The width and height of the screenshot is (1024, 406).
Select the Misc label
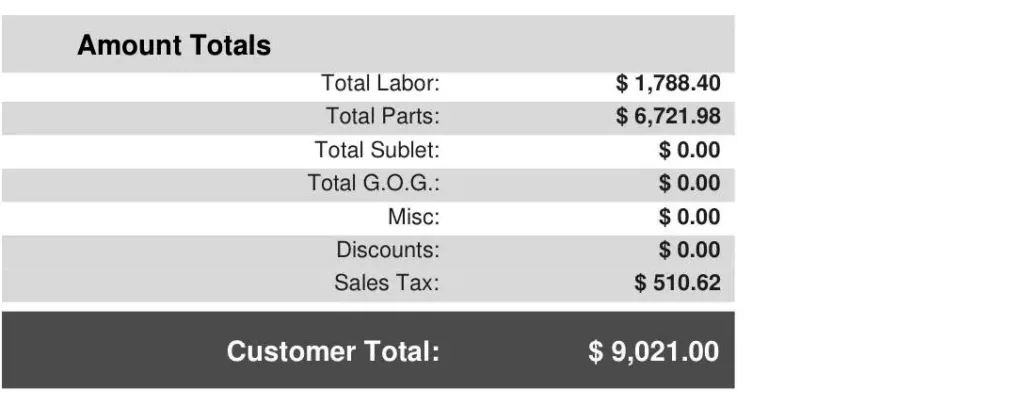[x=414, y=217]
